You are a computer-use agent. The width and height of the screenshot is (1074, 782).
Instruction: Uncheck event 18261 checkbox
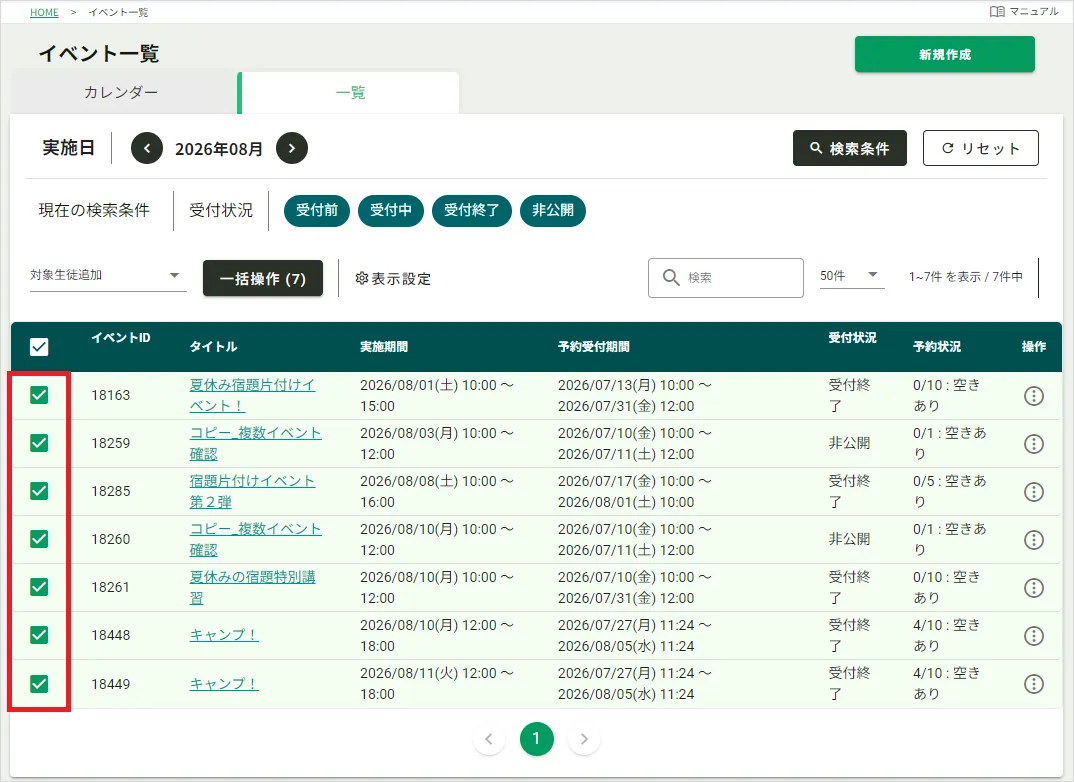pyautogui.click(x=39, y=587)
